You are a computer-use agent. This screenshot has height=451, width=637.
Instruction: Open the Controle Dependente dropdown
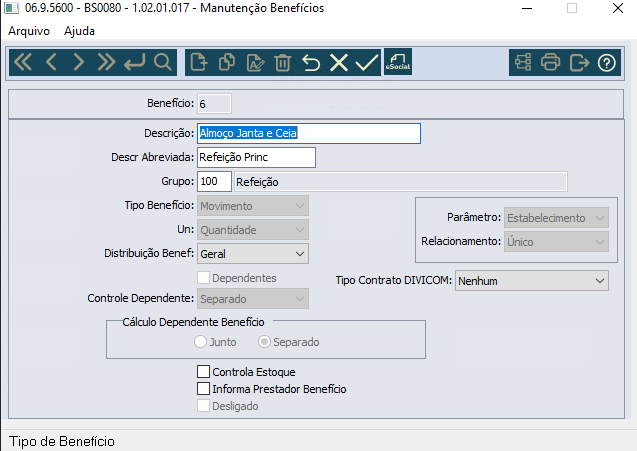pos(253,299)
